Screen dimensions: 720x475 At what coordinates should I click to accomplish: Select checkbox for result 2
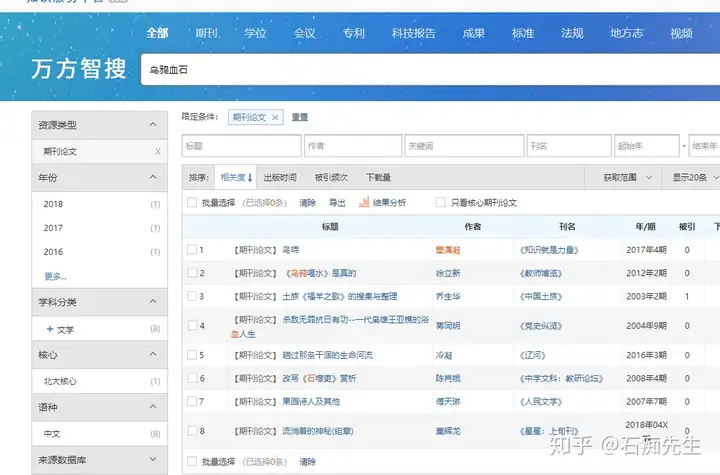(x=192, y=273)
